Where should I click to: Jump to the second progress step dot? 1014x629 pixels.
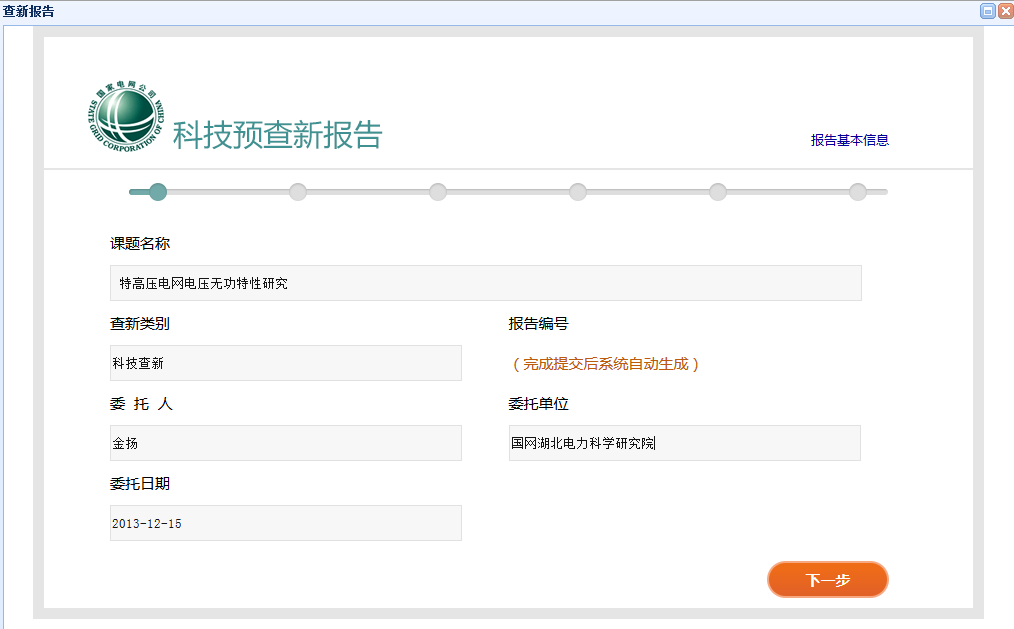(298, 192)
